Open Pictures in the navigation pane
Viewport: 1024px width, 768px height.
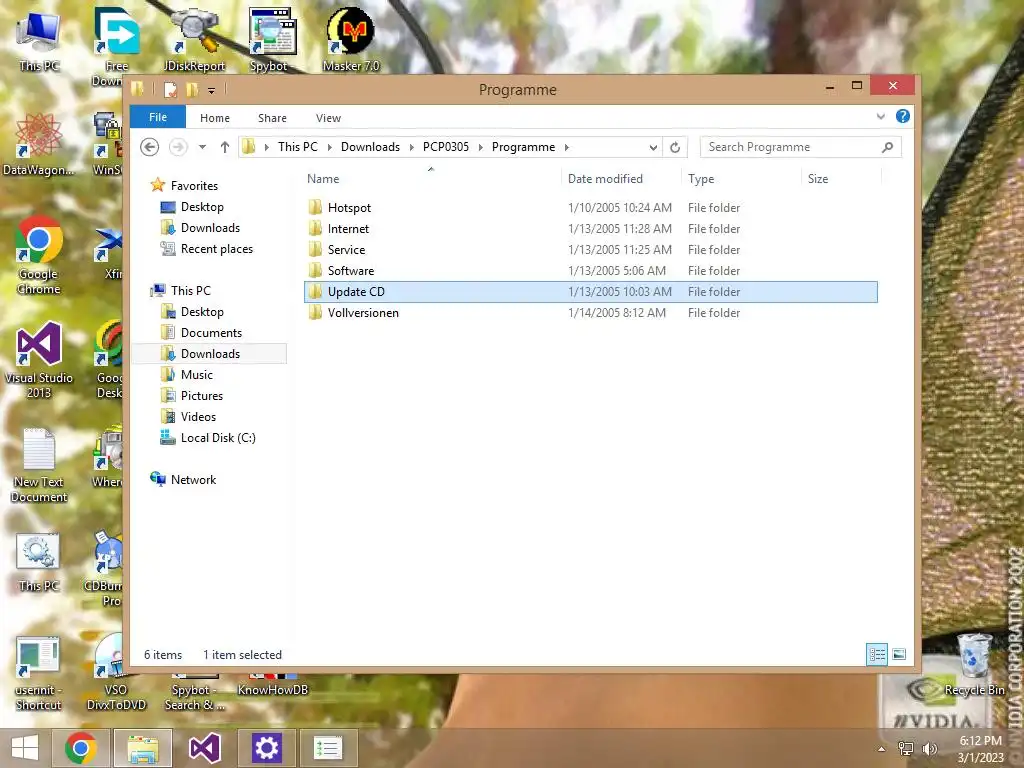202,396
